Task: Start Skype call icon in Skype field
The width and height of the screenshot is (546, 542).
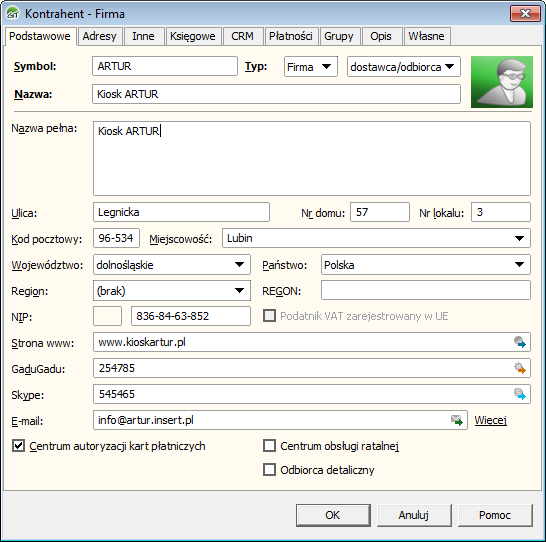Action: tap(520, 394)
